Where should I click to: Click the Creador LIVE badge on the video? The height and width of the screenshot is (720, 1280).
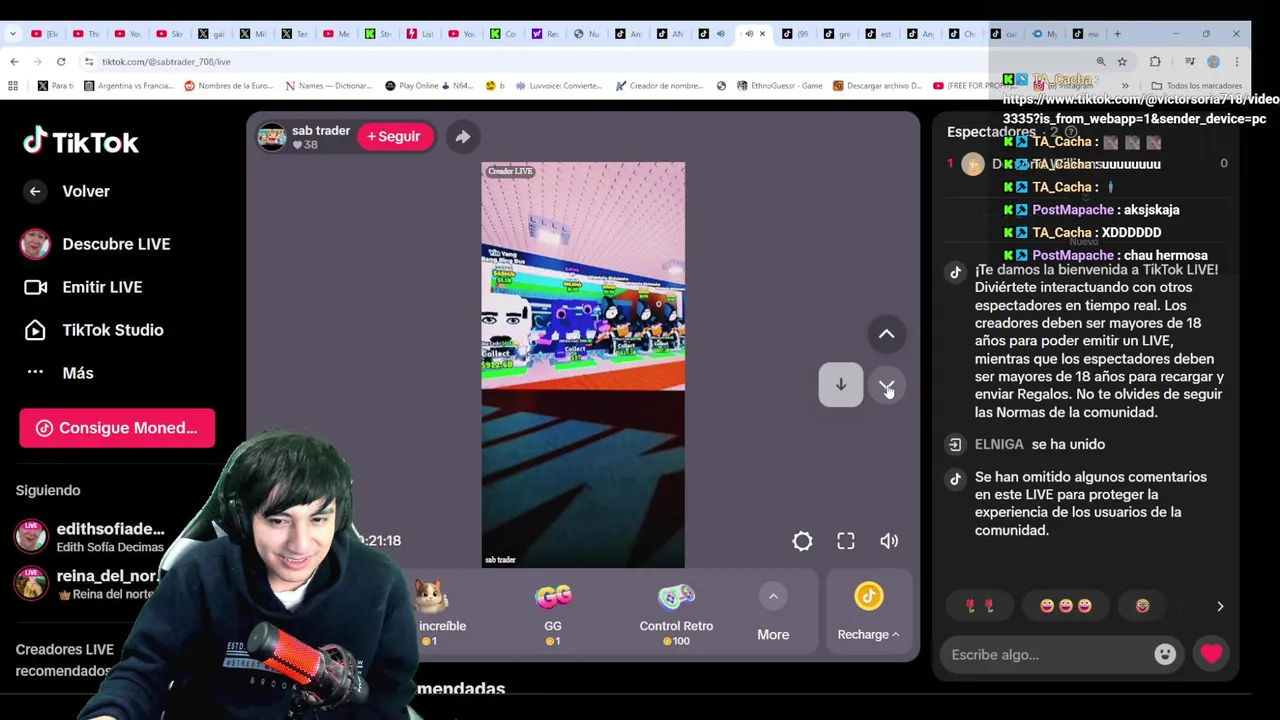tap(510, 172)
